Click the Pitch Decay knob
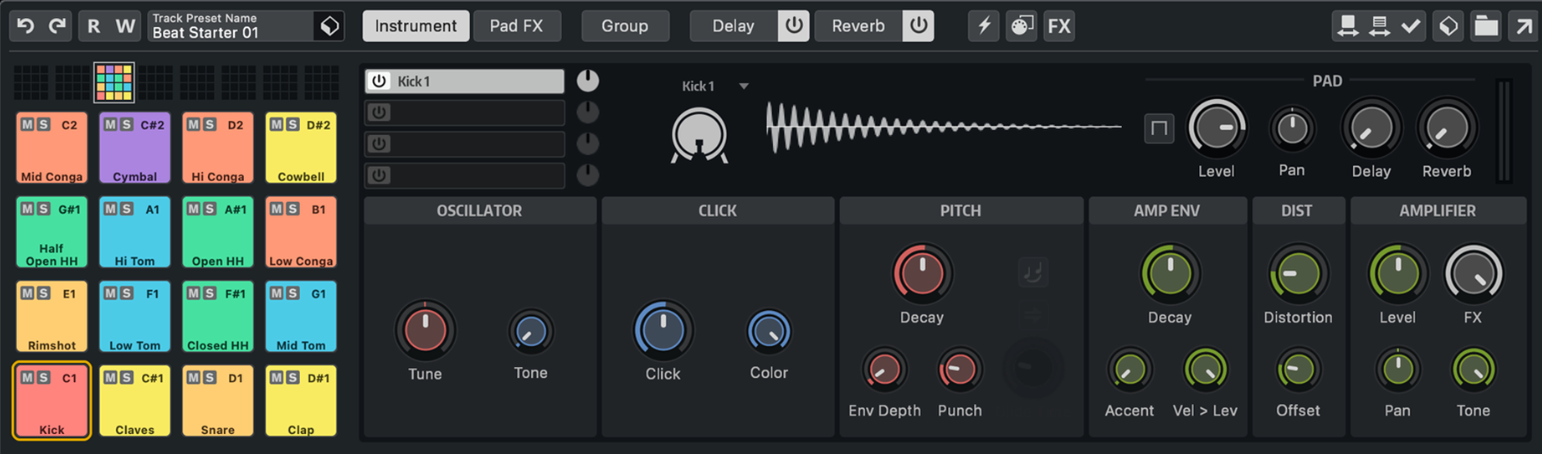Image resolution: width=1542 pixels, height=454 pixels. coord(921,273)
